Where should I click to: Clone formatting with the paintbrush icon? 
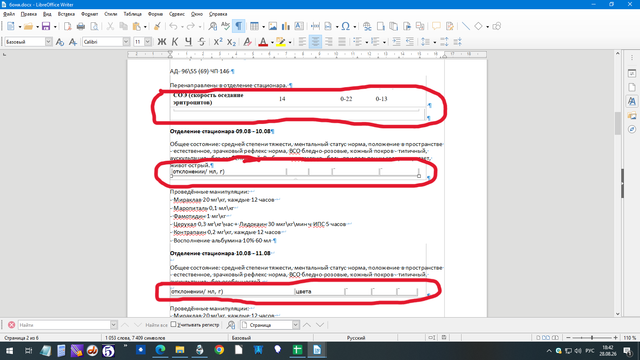click(157, 27)
